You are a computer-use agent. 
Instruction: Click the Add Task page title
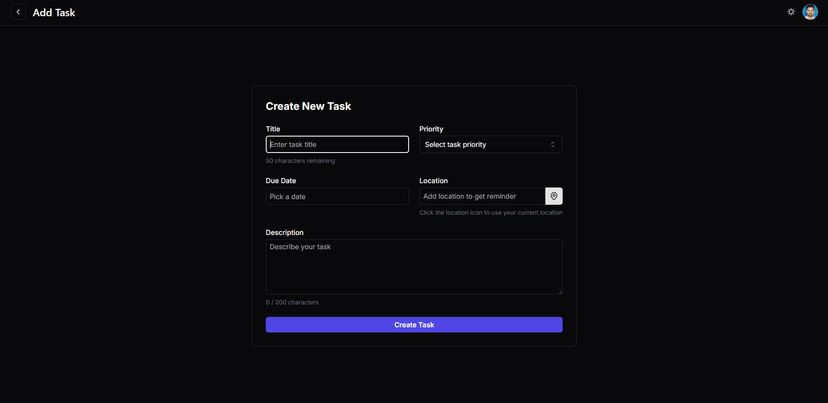tap(54, 13)
